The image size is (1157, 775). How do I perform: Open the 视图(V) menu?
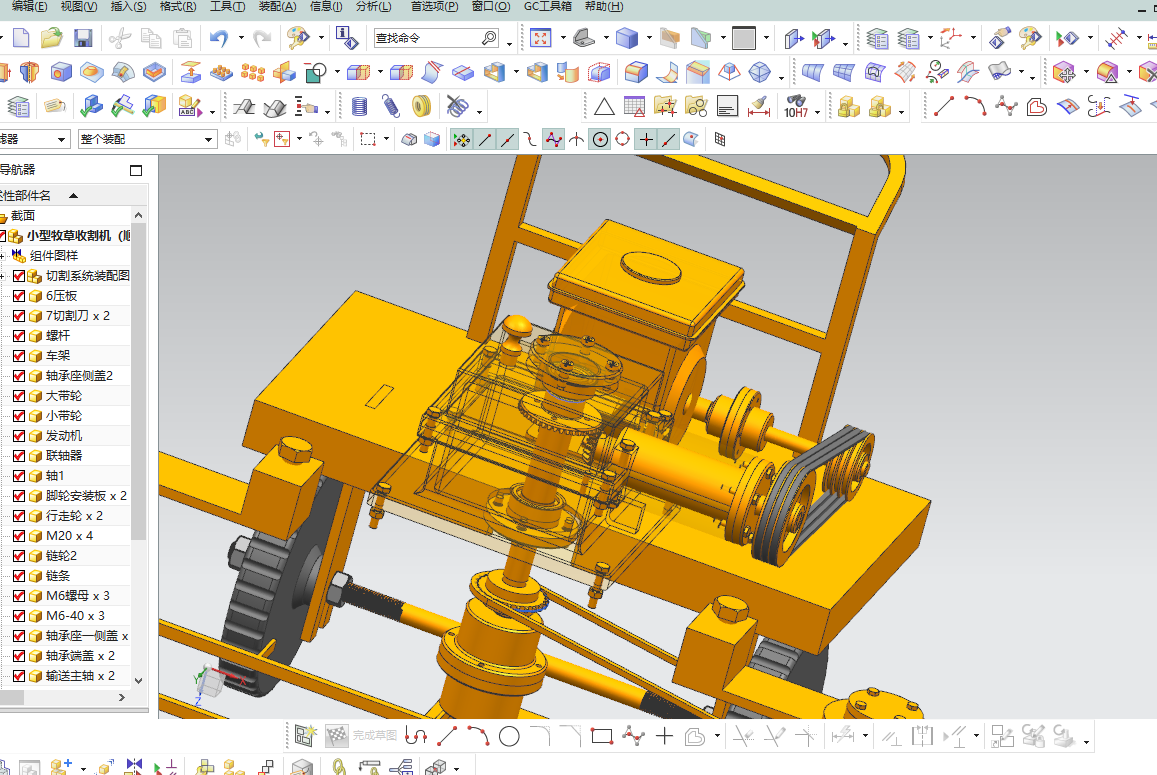click(79, 7)
